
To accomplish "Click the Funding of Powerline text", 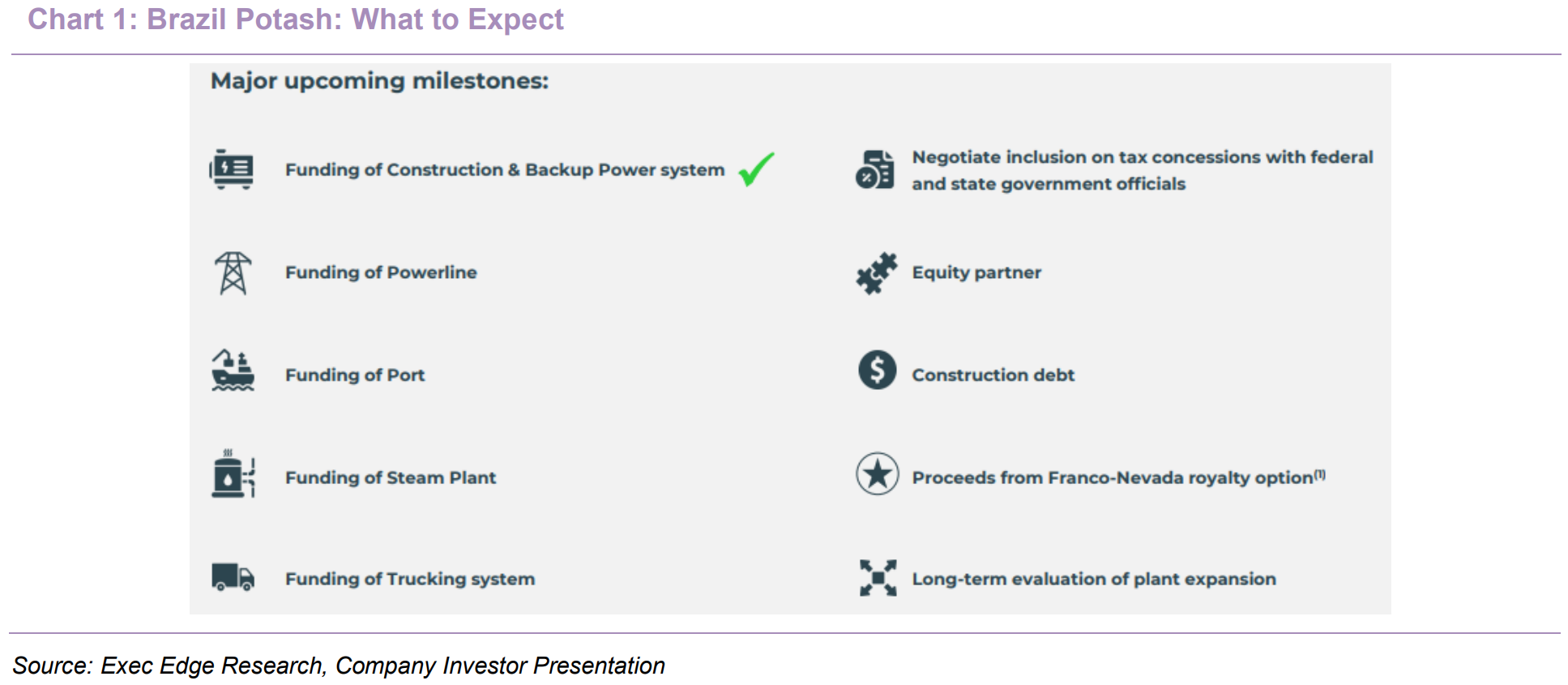I will click(x=381, y=272).
